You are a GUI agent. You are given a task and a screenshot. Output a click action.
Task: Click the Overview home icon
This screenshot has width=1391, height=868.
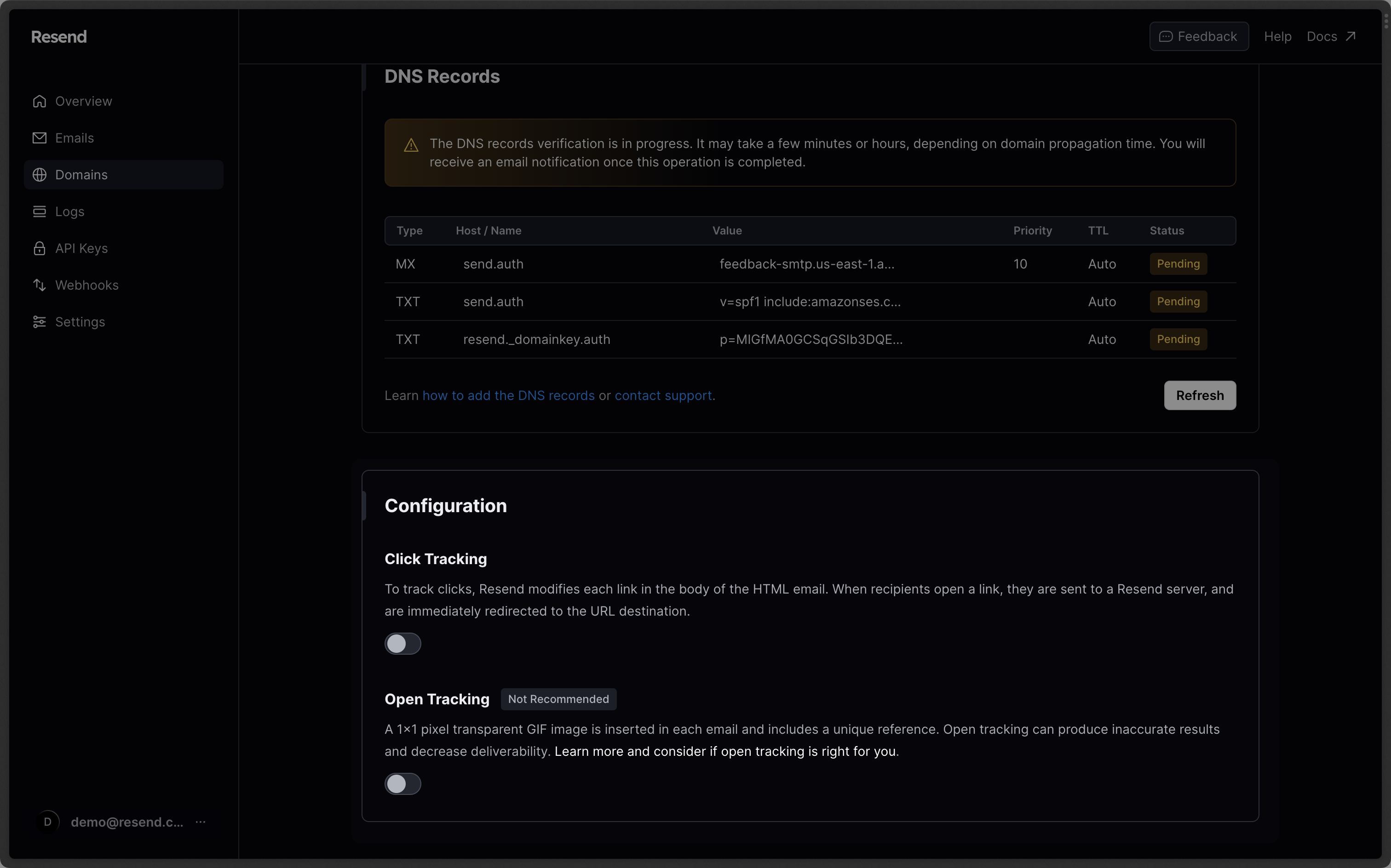point(39,101)
